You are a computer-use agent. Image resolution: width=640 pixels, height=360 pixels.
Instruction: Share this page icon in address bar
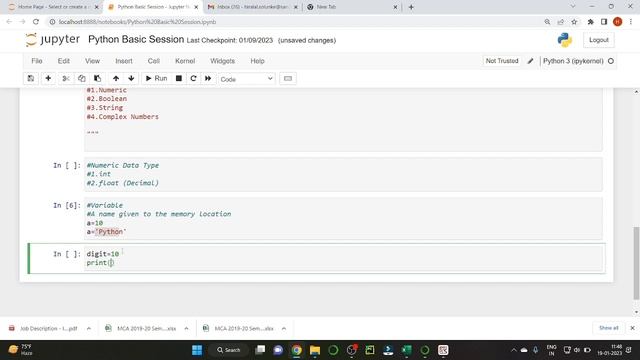click(560, 22)
